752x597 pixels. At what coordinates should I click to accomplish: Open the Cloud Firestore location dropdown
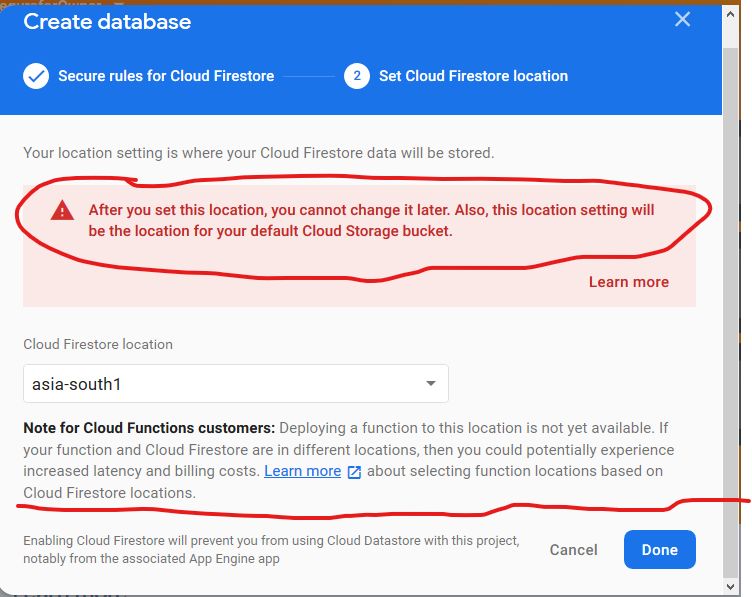coord(235,383)
